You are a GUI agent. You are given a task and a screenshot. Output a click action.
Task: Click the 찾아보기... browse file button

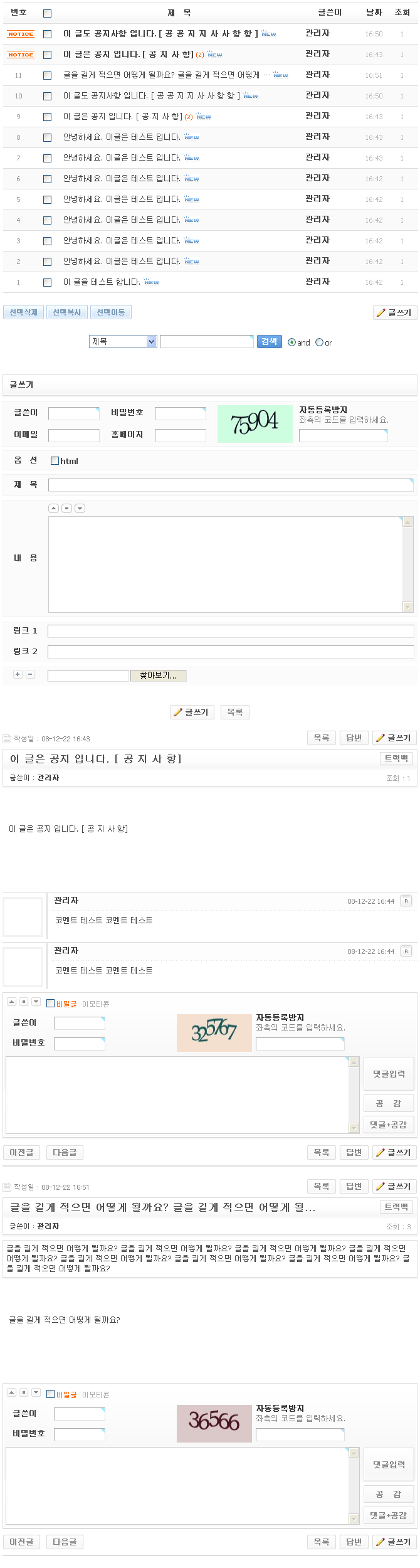click(x=158, y=675)
